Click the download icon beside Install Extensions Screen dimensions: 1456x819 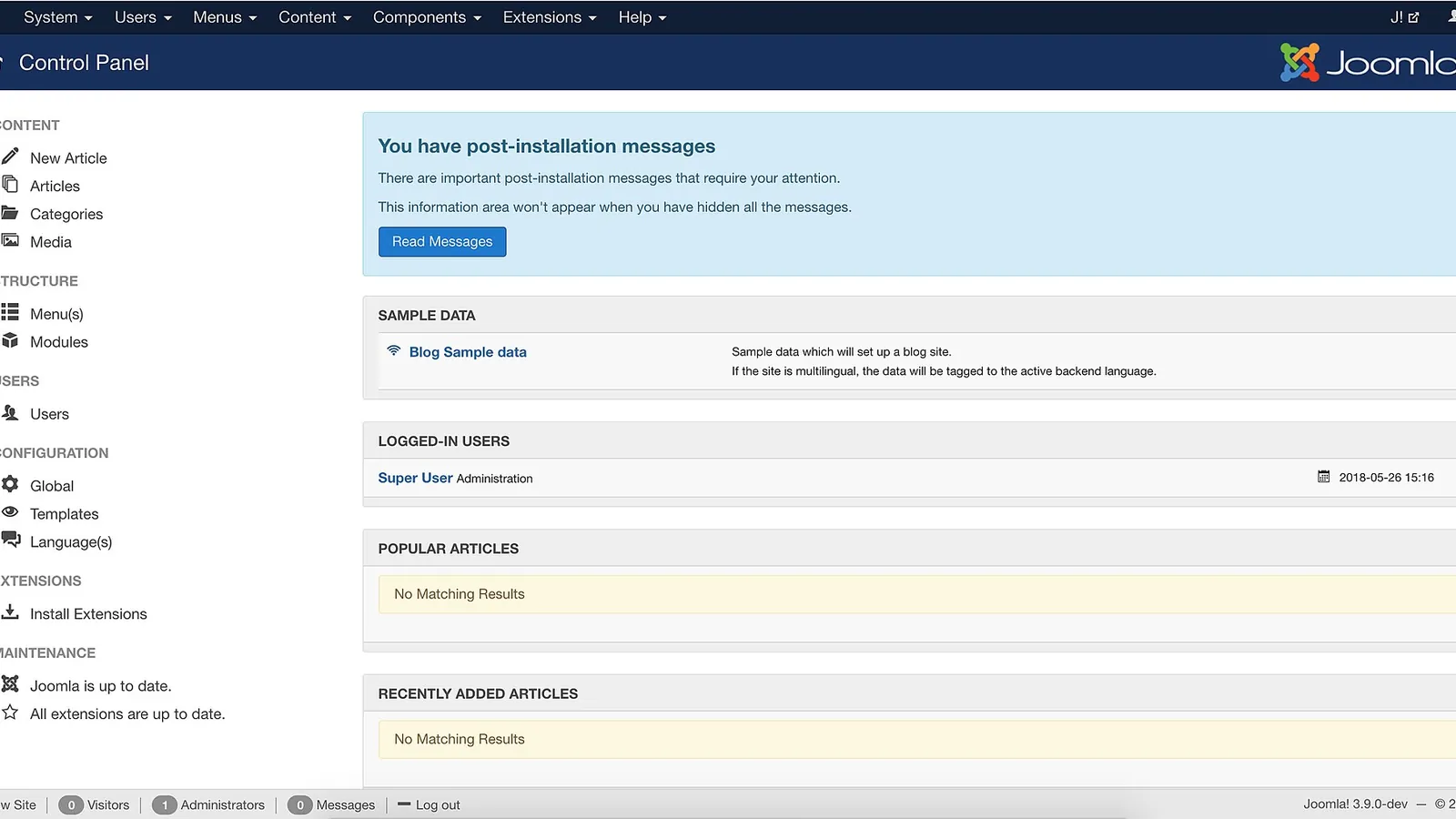click(x=10, y=612)
